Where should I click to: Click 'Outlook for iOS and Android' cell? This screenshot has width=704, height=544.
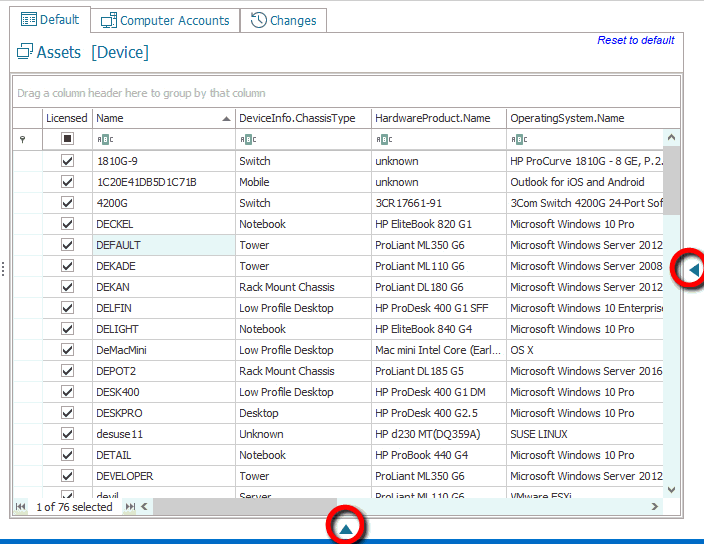tap(585, 182)
